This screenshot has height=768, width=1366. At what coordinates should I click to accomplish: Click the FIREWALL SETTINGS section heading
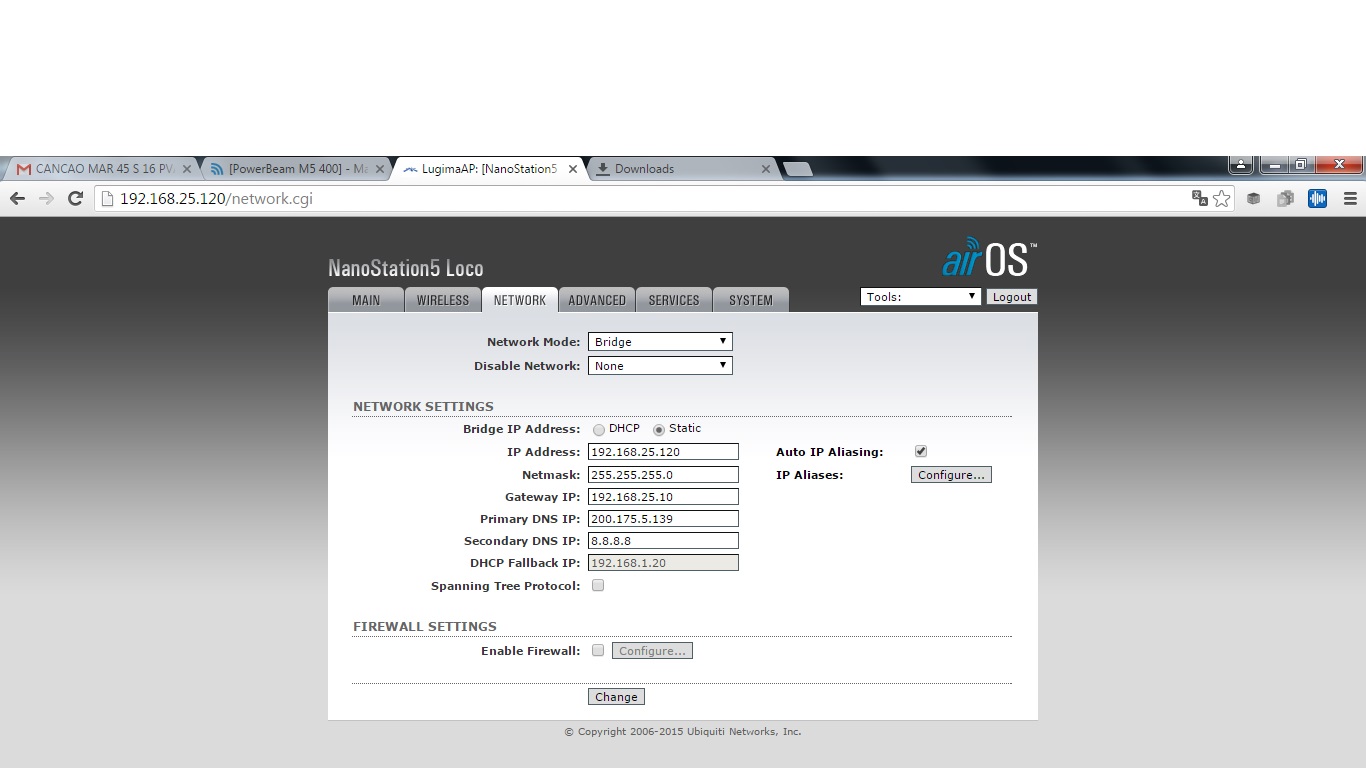coord(425,627)
